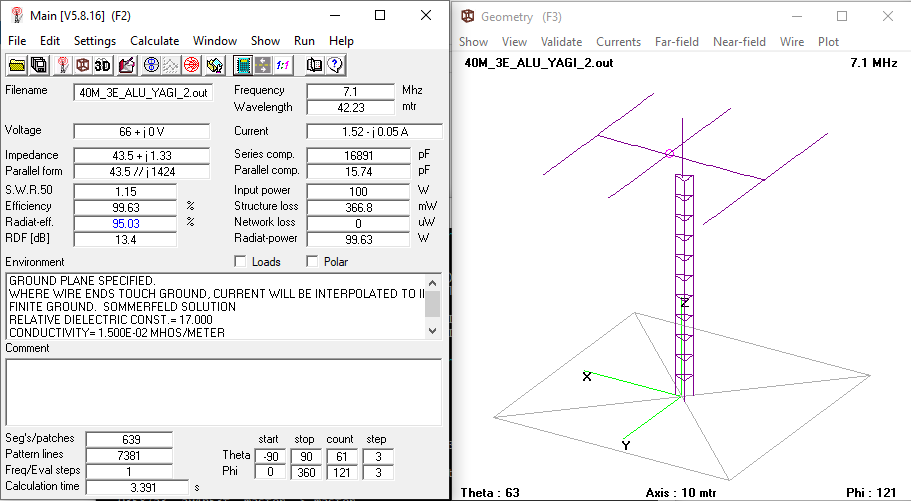
Task: Click the Frequency field showing 7.1
Action: click(350, 92)
